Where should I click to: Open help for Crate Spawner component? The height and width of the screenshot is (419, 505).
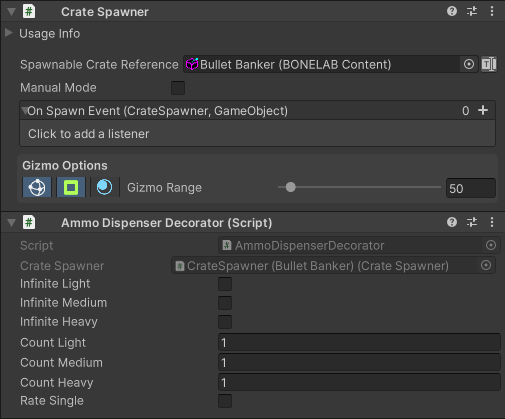click(x=452, y=11)
